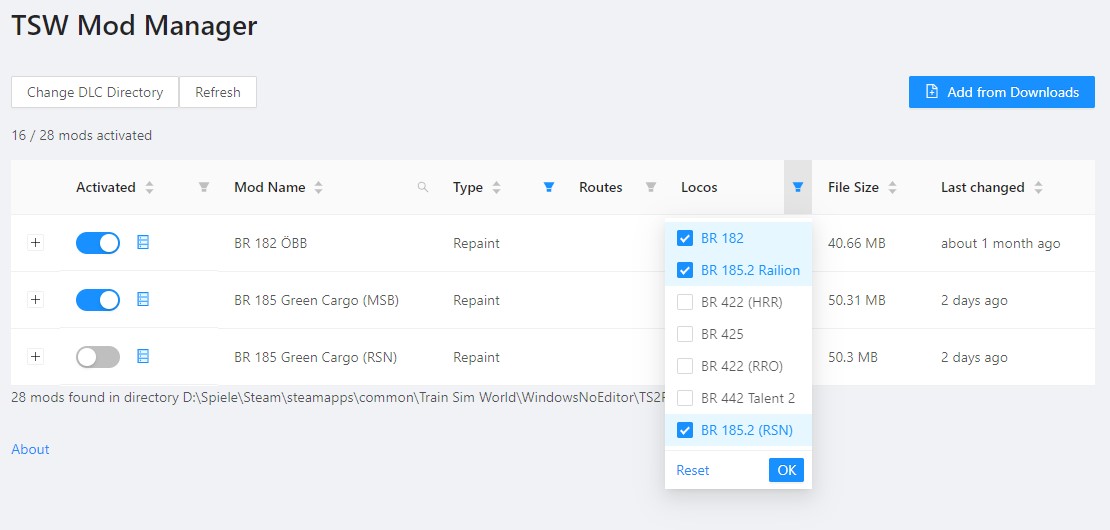Expand the BR 185 Green Cargo (MSB) row
The height and width of the screenshot is (530, 1110).
(x=36, y=300)
